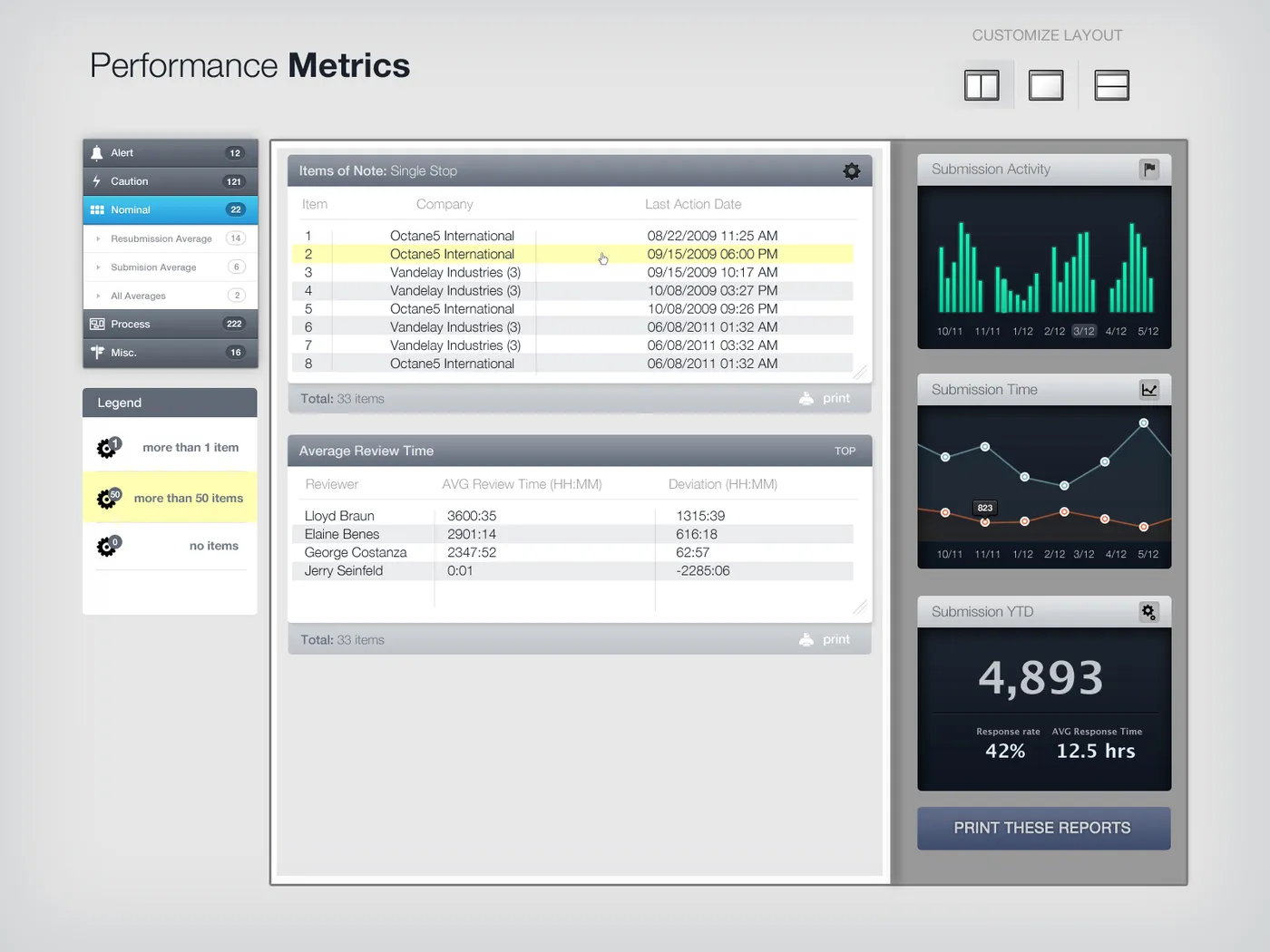Expand Submision Average sub-item arrow
The width and height of the screenshot is (1270, 952).
98,267
